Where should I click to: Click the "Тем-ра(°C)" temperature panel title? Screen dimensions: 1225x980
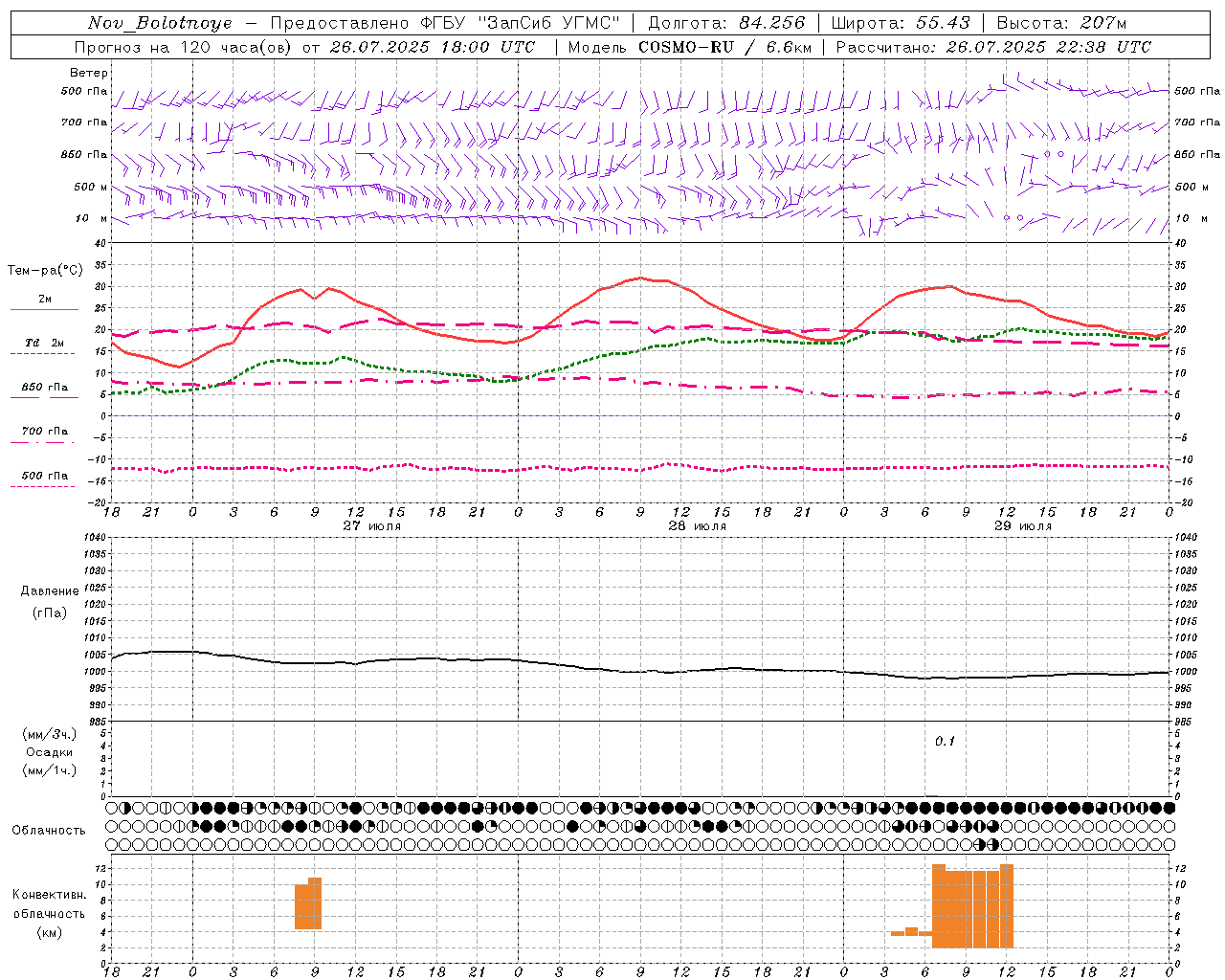[x=45, y=271]
